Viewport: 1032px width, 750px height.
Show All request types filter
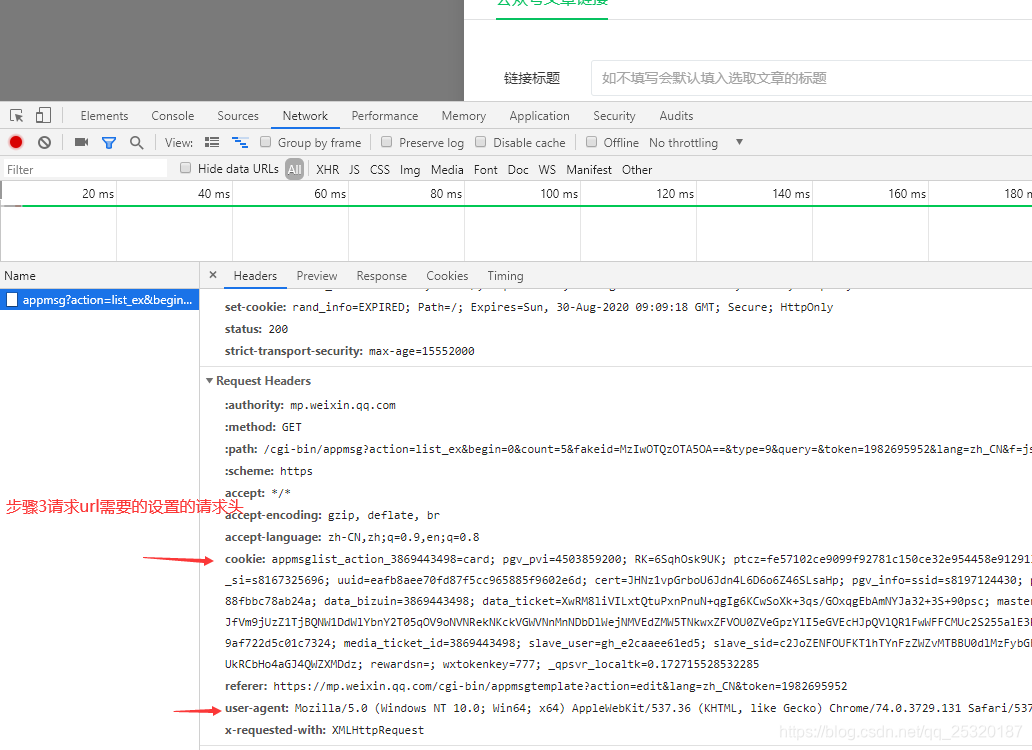click(294, 170)
